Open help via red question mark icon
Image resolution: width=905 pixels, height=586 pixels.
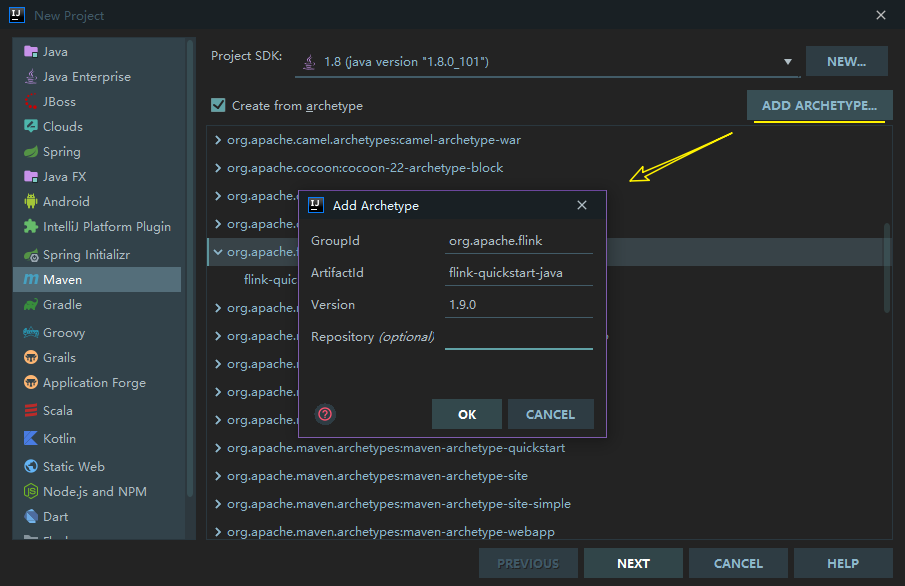tap(324, 414)
